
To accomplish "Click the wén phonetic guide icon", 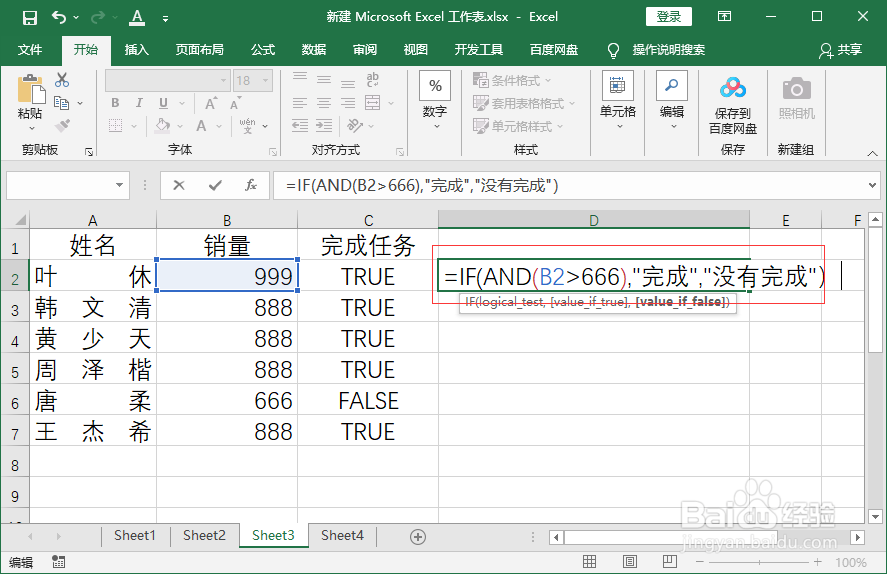I will point(247,126).
